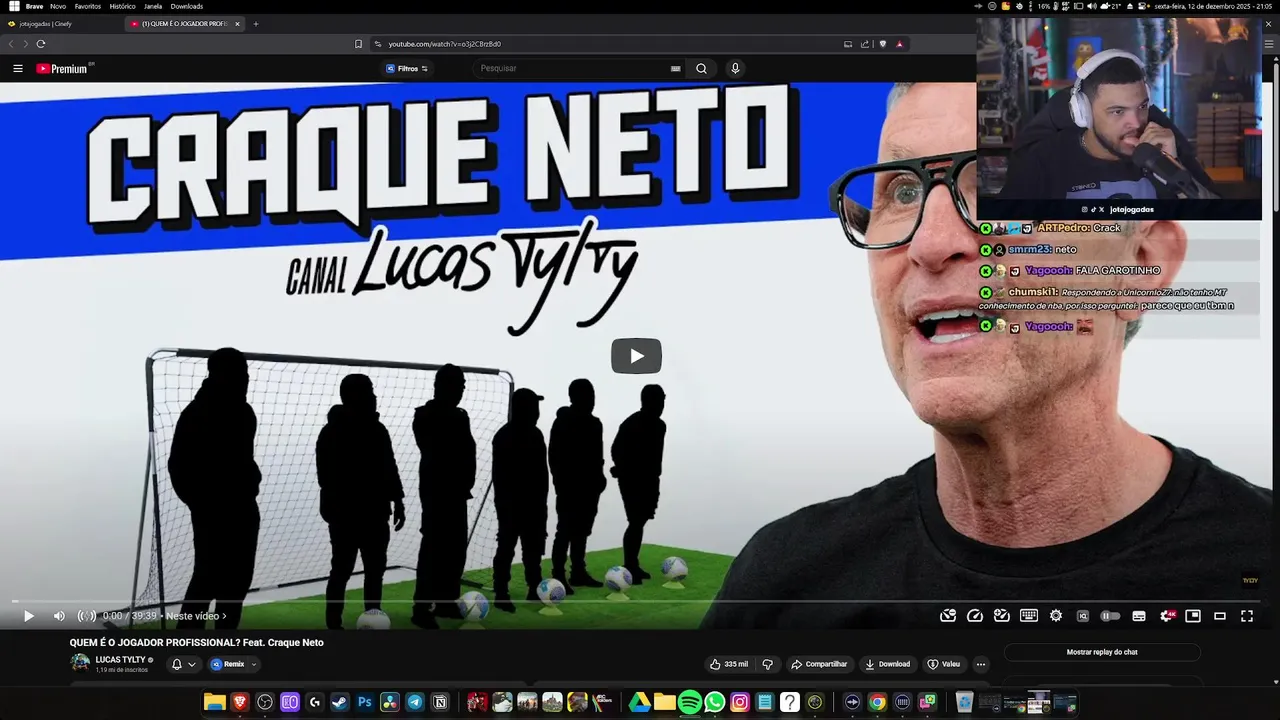1280x720 pixels.
Task: Toggle the autoplay switch in player
Action: click(x=1110, y=616)
